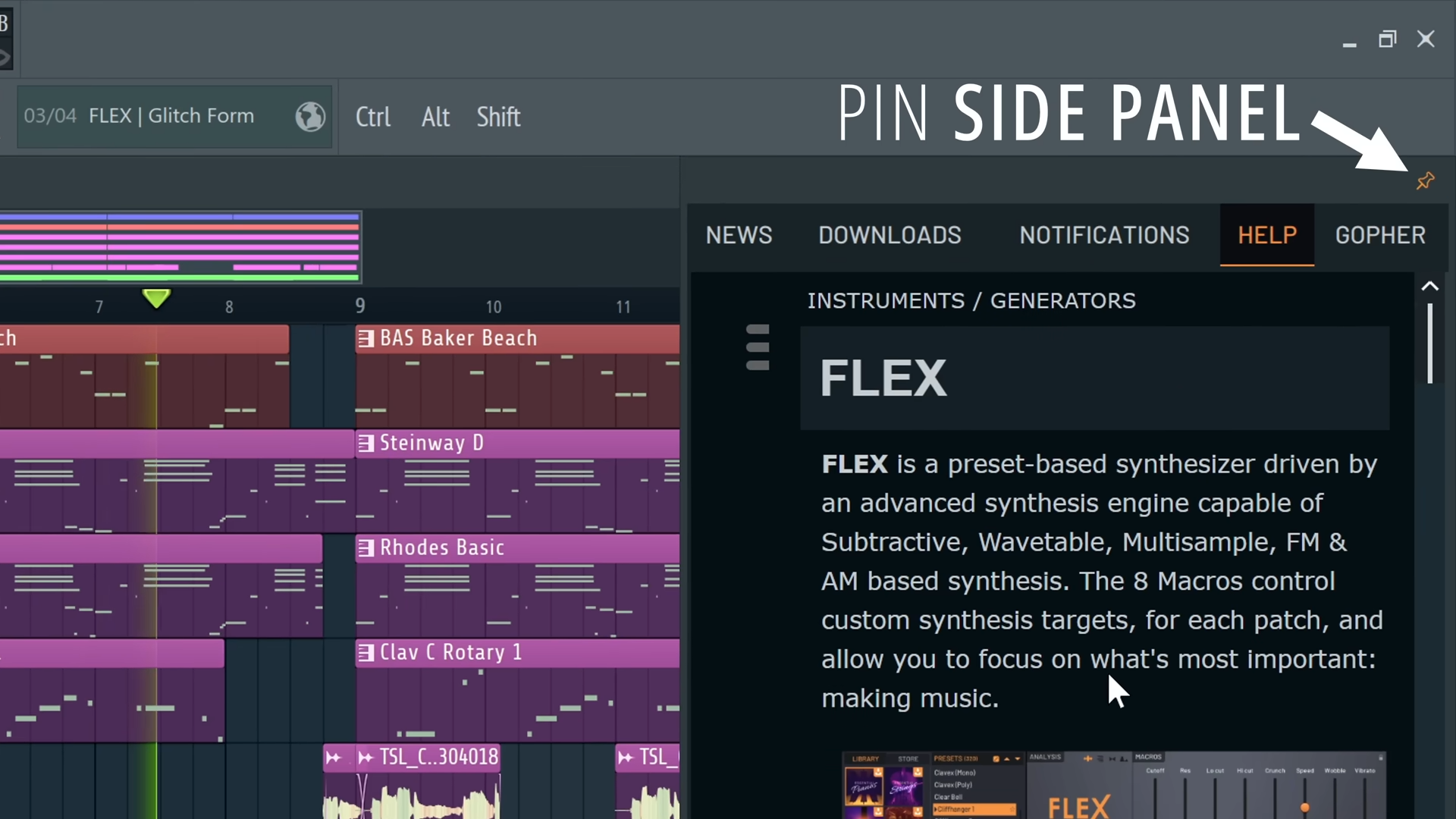Click the INSTRUMENTS / GENERATORS breadcrumb
This screenshot has height=819, width=1456.
971,301
